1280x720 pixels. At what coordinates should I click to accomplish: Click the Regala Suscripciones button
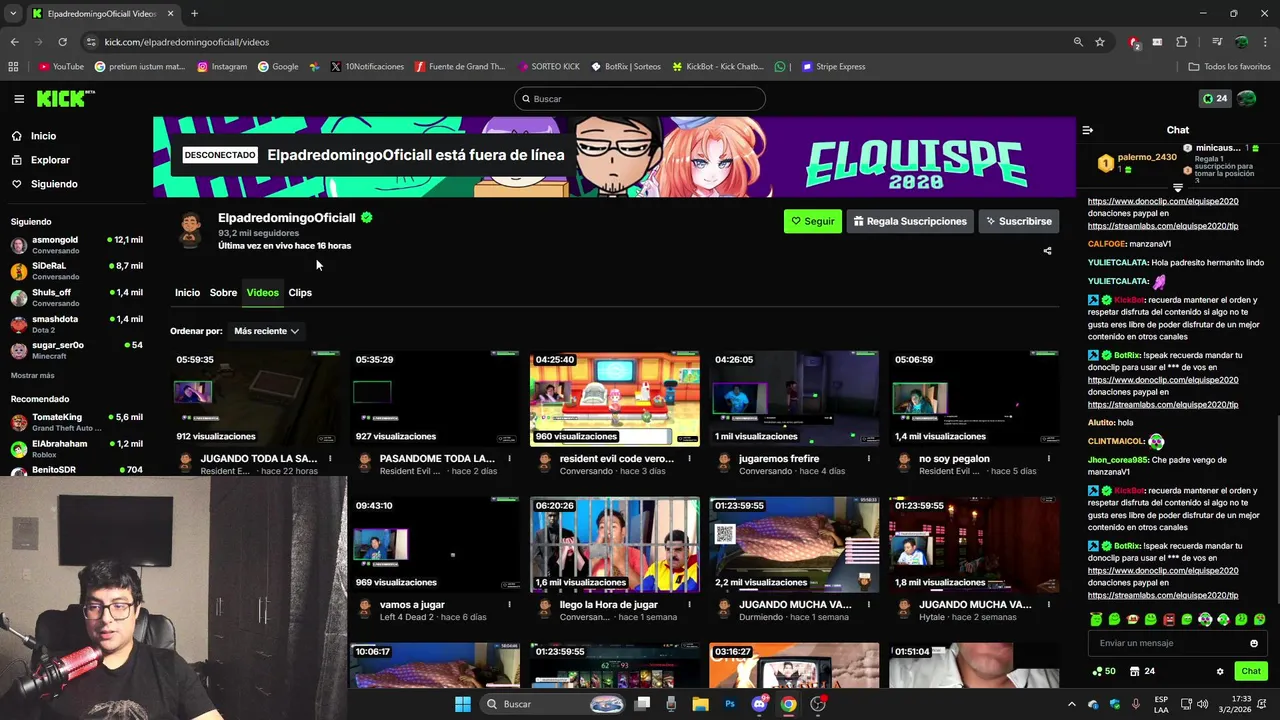tap(910, 221)
